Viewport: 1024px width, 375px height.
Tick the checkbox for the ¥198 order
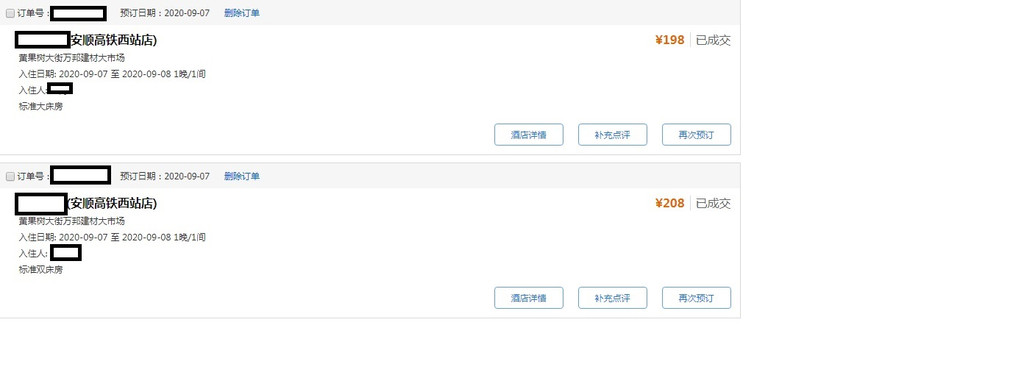tap(10, 13)
